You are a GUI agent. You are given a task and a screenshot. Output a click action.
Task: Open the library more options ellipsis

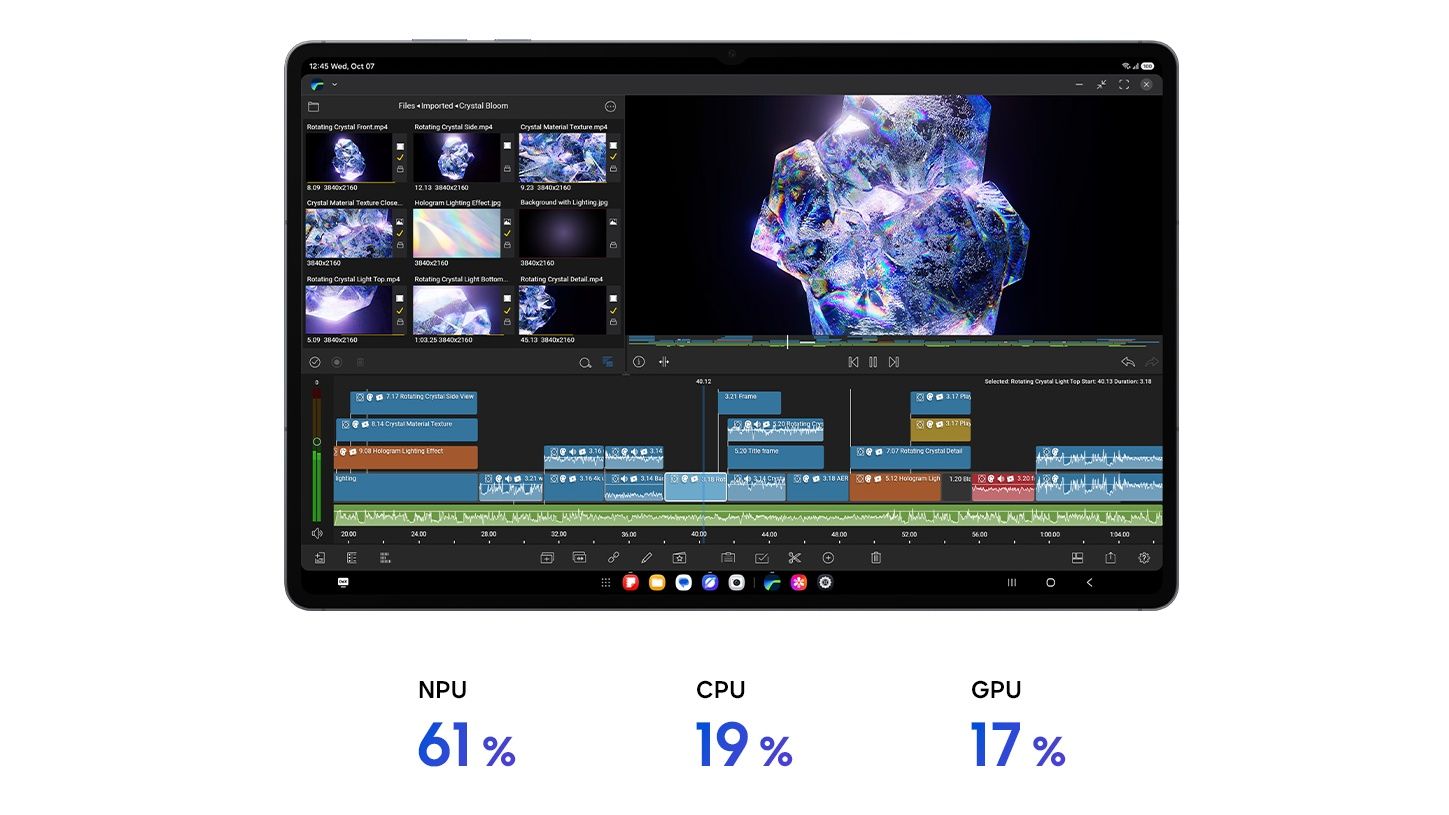(x=610, y=106)
